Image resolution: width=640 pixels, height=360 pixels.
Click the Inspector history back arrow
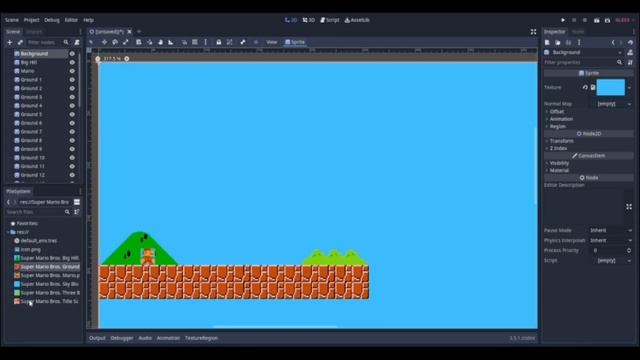pos(613,42)
